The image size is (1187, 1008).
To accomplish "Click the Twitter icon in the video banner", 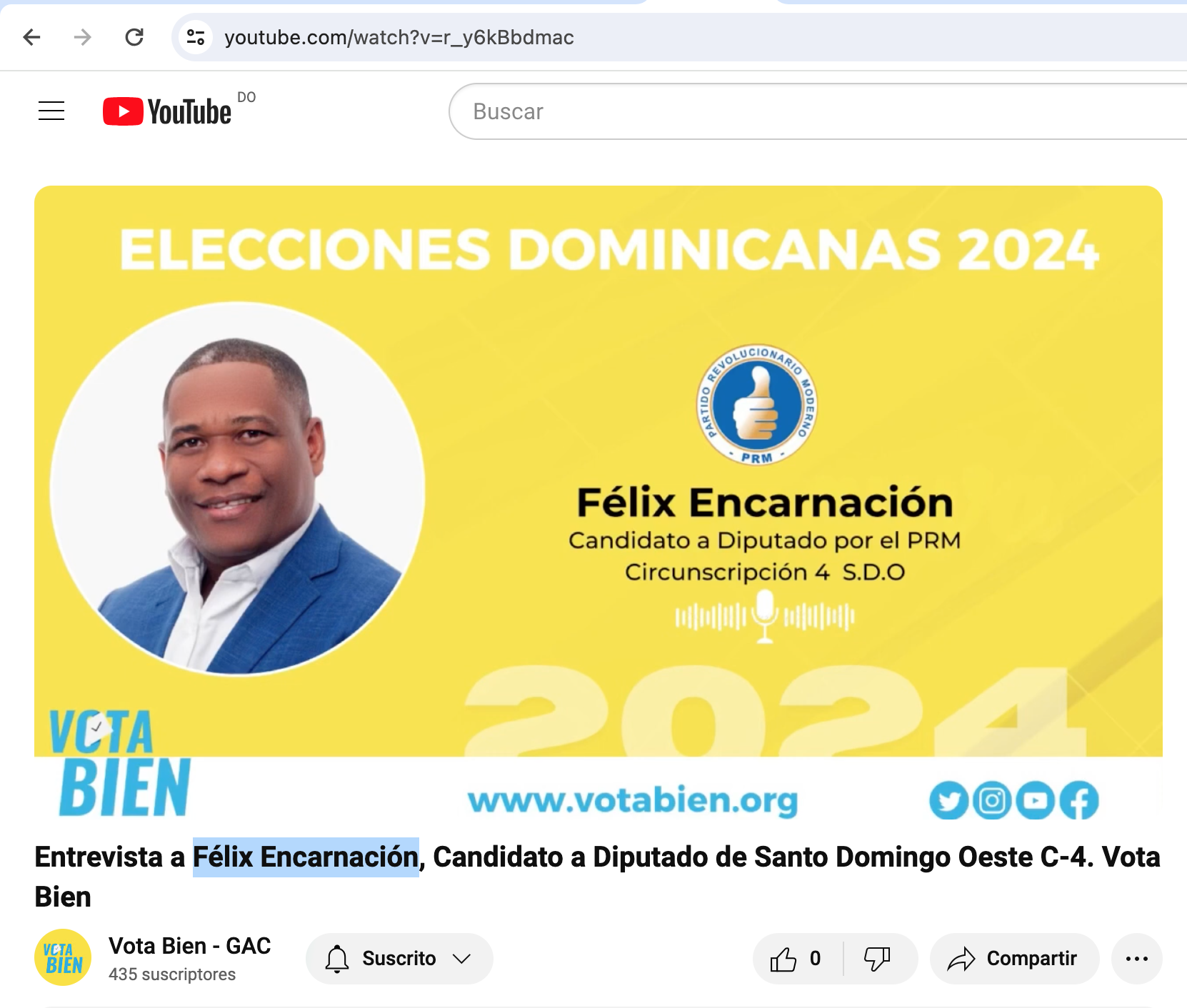I will pyautogui.click(x=948, y=800).
